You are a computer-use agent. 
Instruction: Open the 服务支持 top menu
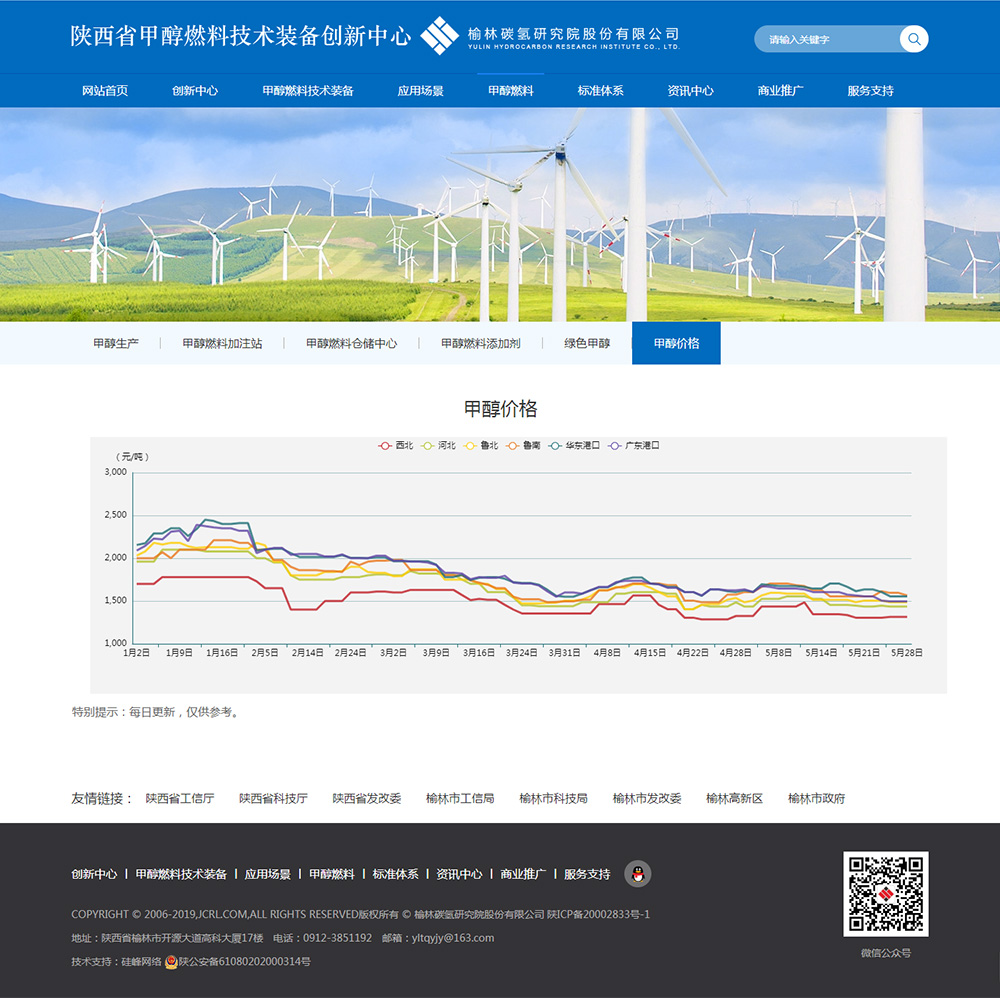click(870, 91)
